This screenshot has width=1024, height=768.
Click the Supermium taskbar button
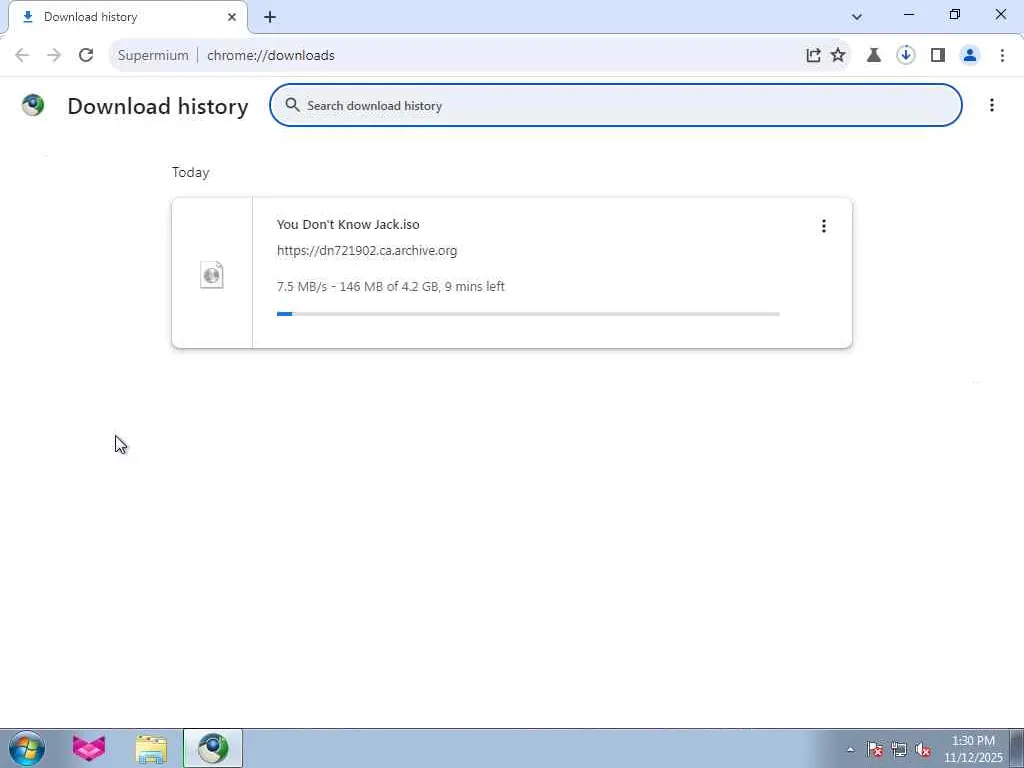213,748
